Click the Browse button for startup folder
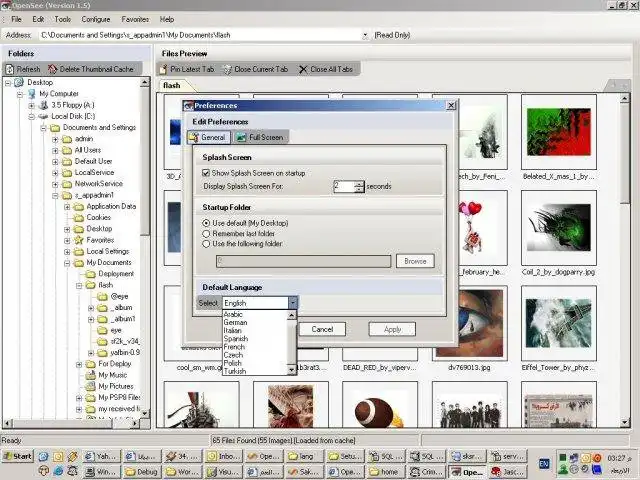This screenshot has height=480, width=640. (x=414, y=261)
